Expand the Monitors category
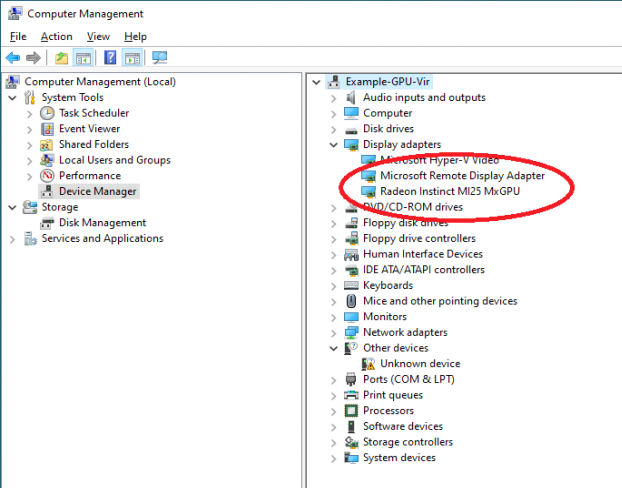Screen dimensions: 622x488 334,317
